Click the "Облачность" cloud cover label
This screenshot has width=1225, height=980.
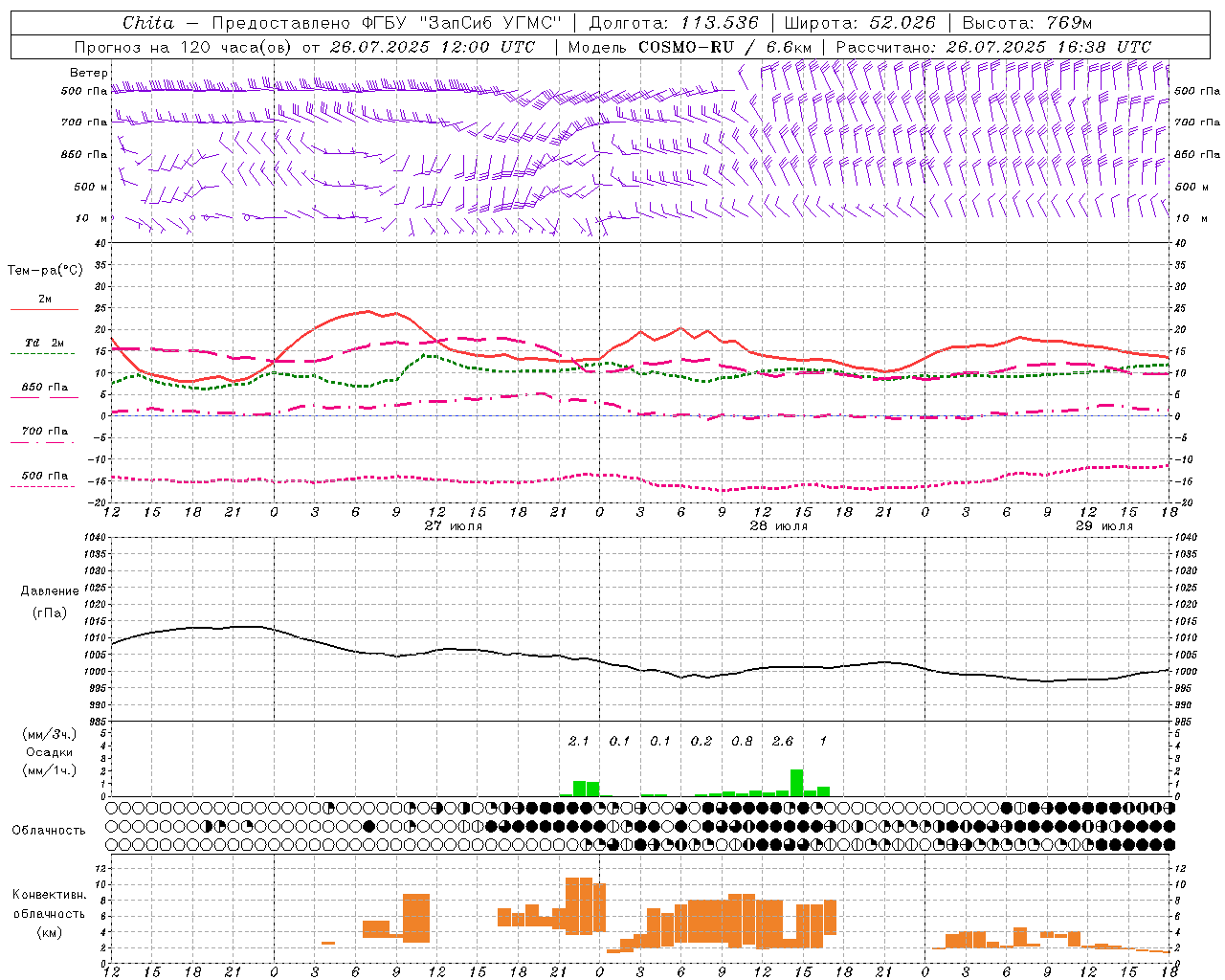49,831
